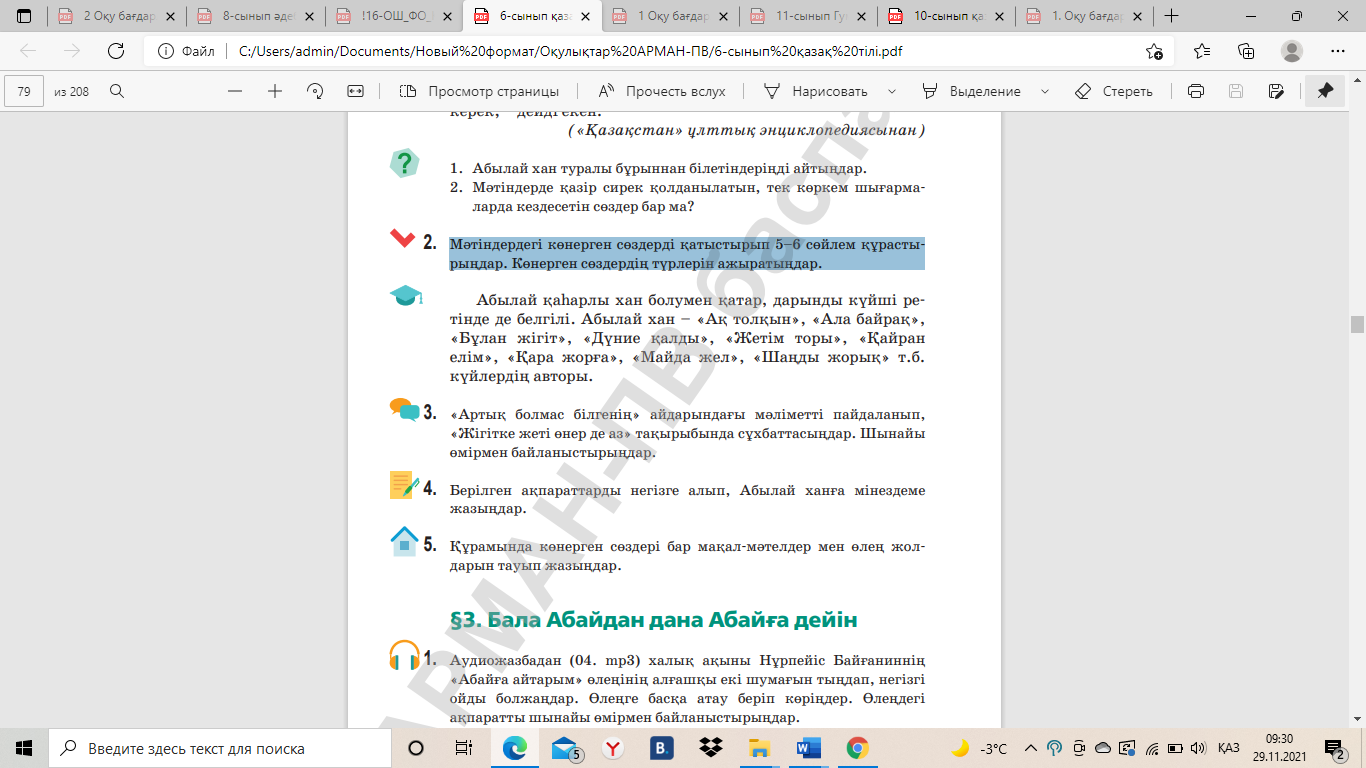Expand the Highlight options arrow
This screenshot has width=1366, height=768.
[1045, 91]
